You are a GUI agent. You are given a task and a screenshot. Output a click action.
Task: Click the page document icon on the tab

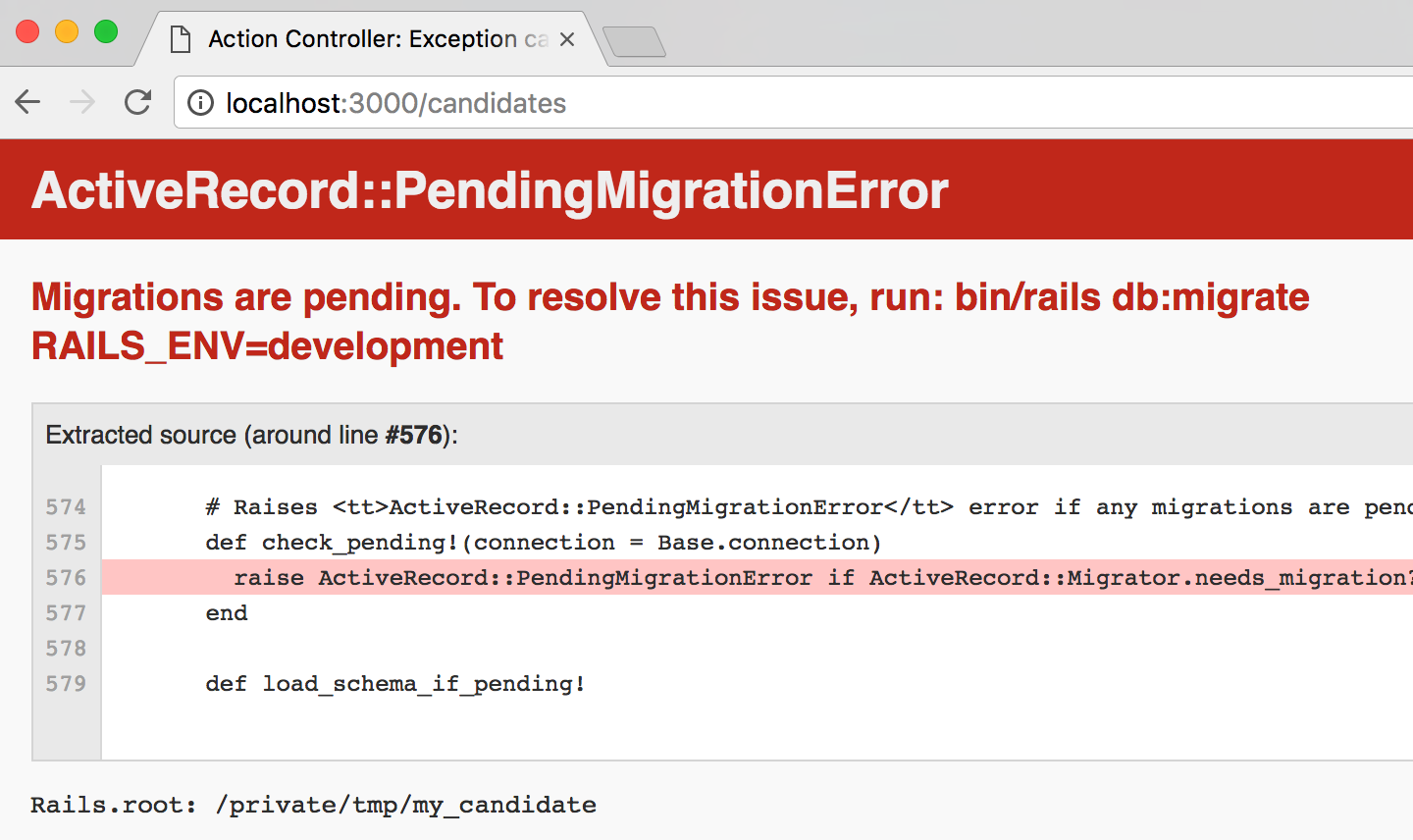pos(180,39)
